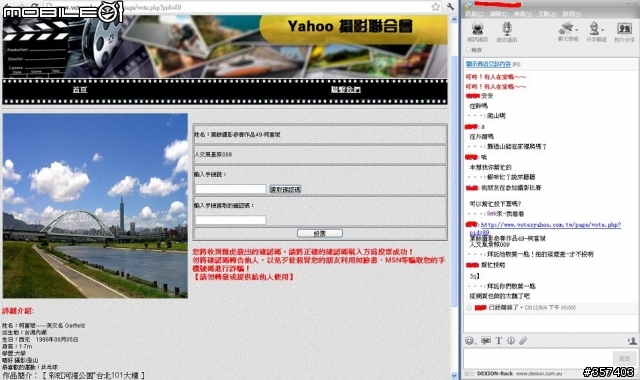Click the show recent conversation (F3) link
Screen dimensions: 640x380
489,64
